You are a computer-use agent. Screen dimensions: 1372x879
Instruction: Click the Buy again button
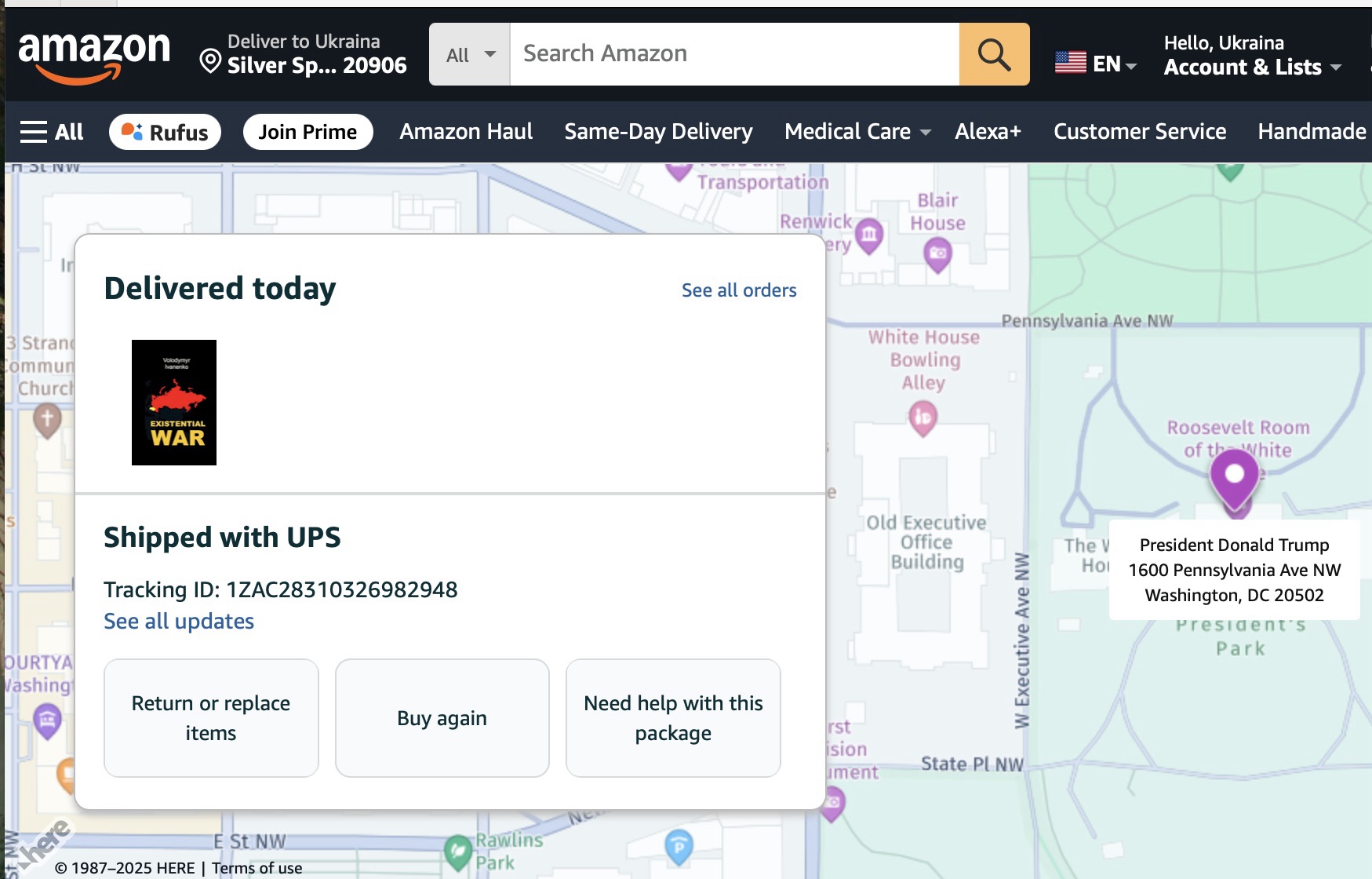[442, 718]
